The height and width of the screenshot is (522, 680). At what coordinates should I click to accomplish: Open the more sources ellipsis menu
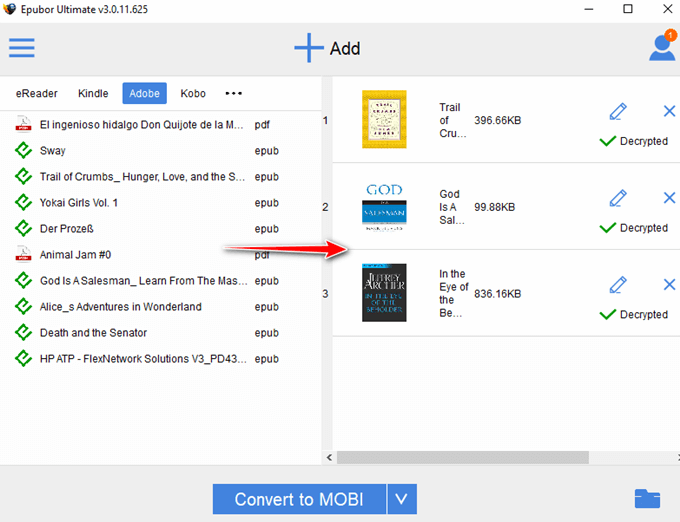coord(233,93)
